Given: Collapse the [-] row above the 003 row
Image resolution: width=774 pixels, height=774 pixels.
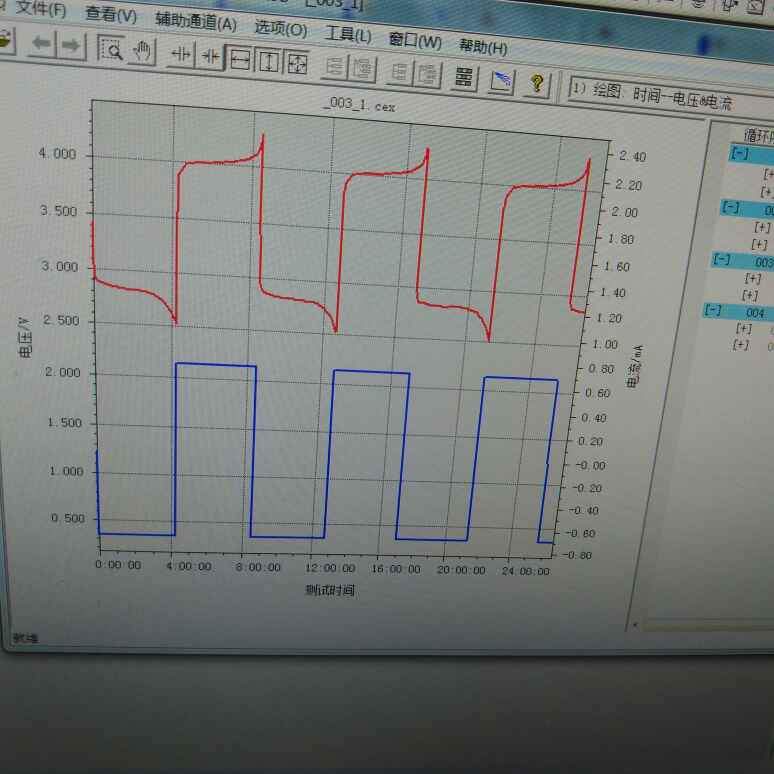Looking at the screenshot, I should [x=731, y=207].
